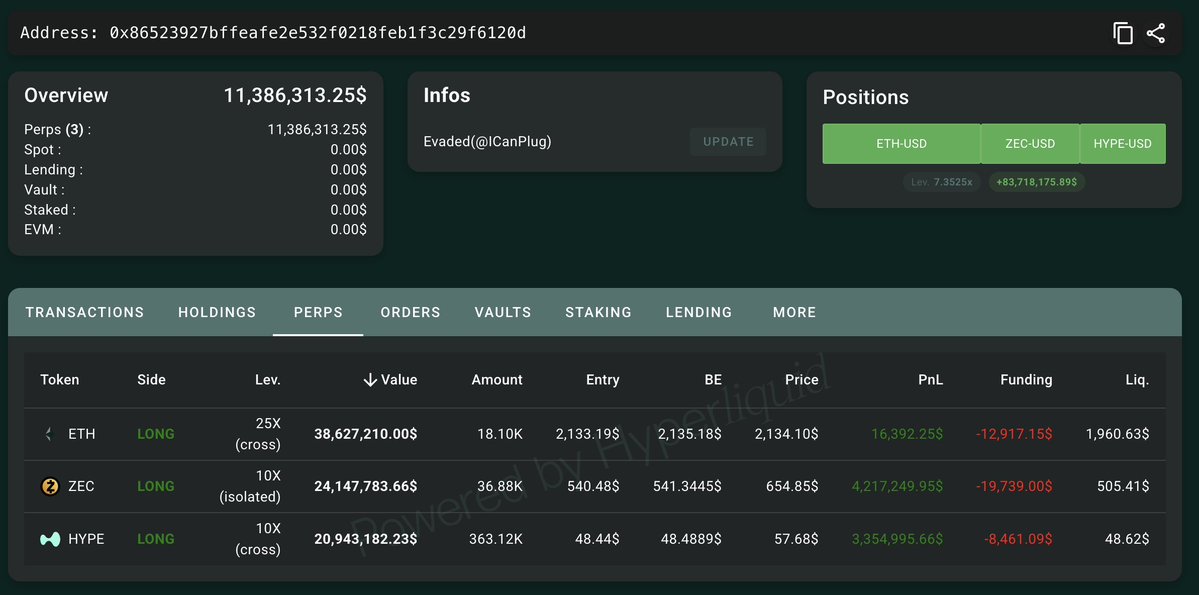Image resolution: width=1199 pixels, height=595 pixels.
Task: Select the ZEC-USD position segment
Action: point(1030,144)
